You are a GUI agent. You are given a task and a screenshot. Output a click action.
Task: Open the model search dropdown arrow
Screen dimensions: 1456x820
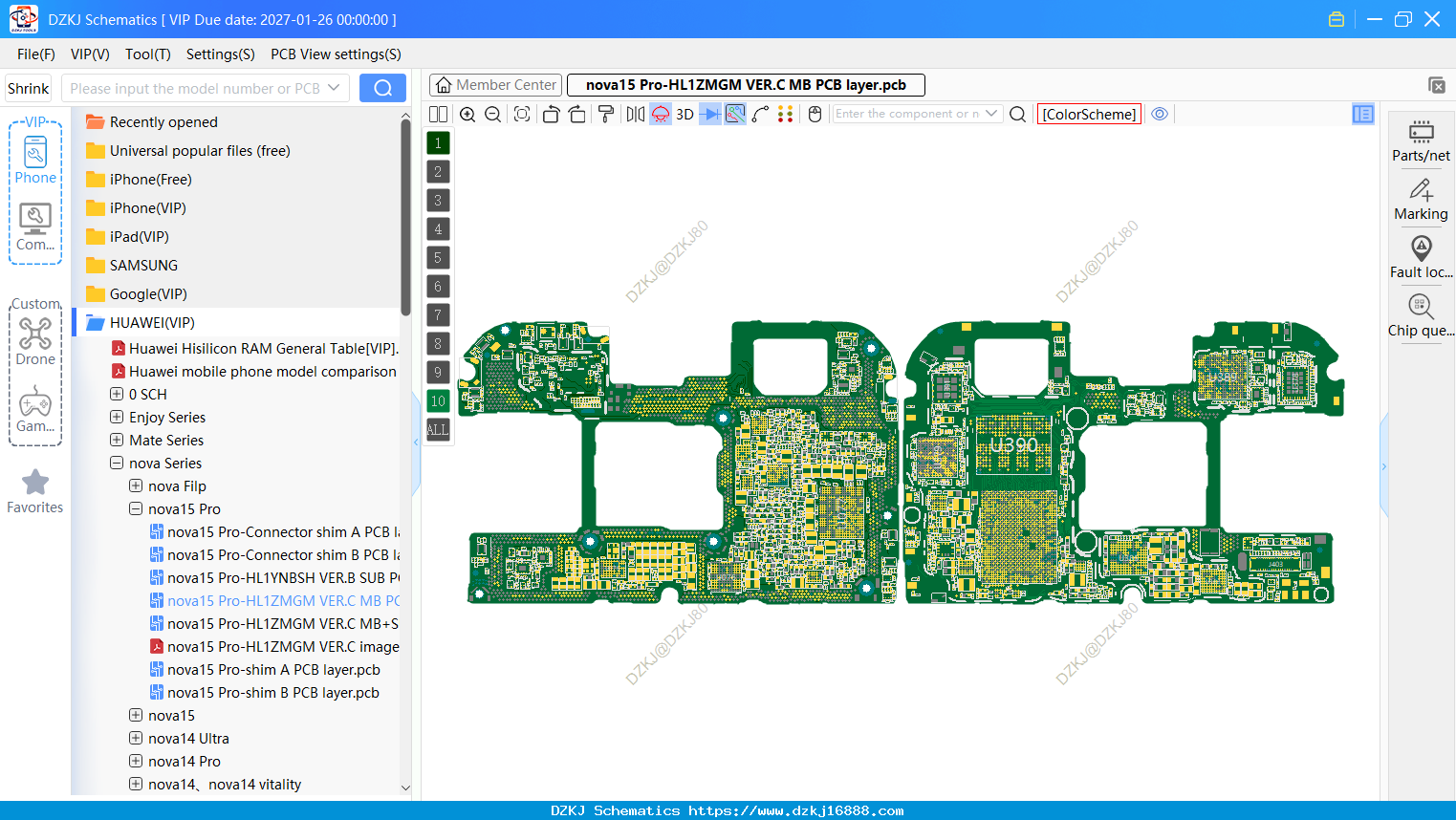[334, 88]
